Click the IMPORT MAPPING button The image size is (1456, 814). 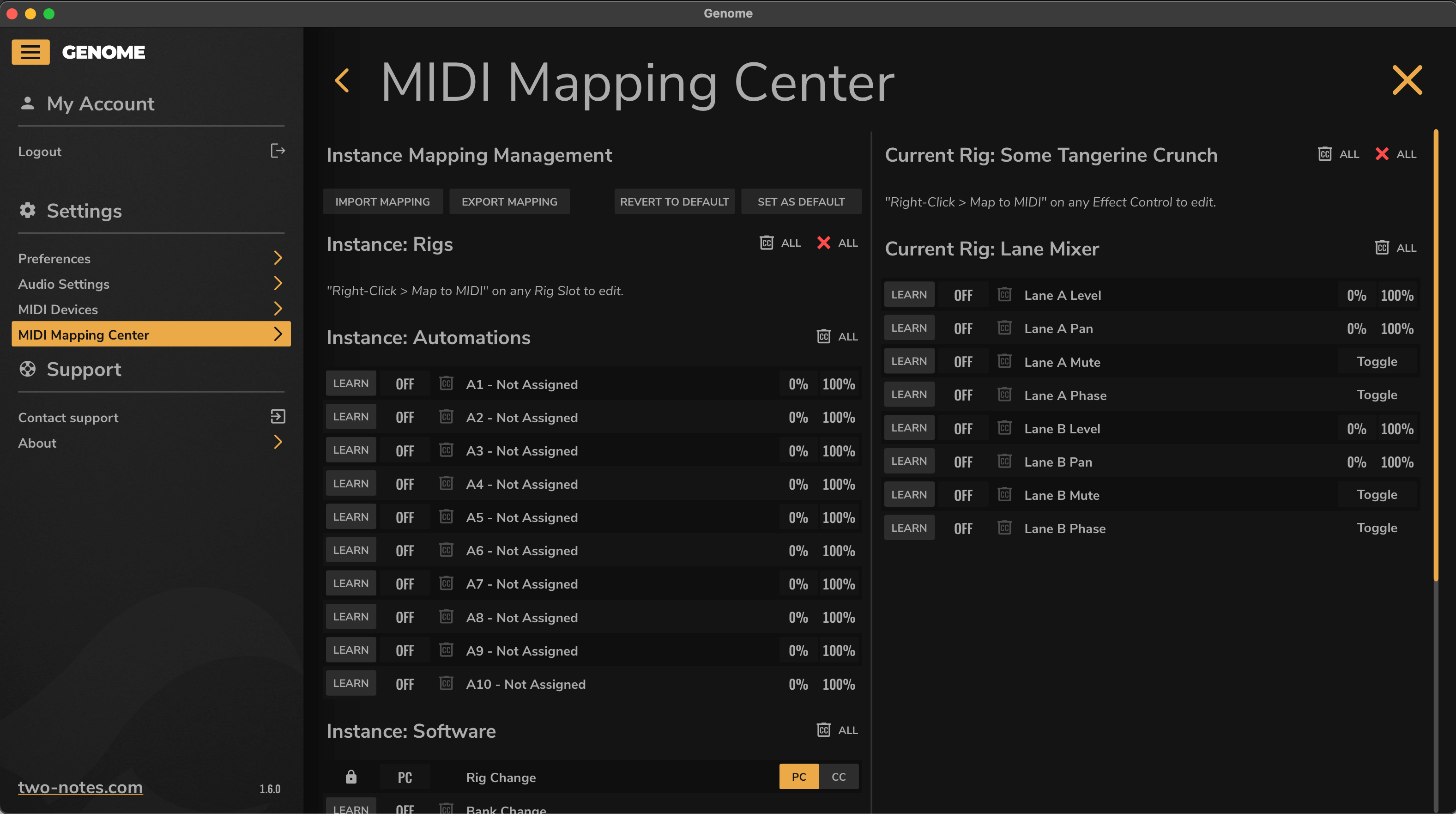383,201
